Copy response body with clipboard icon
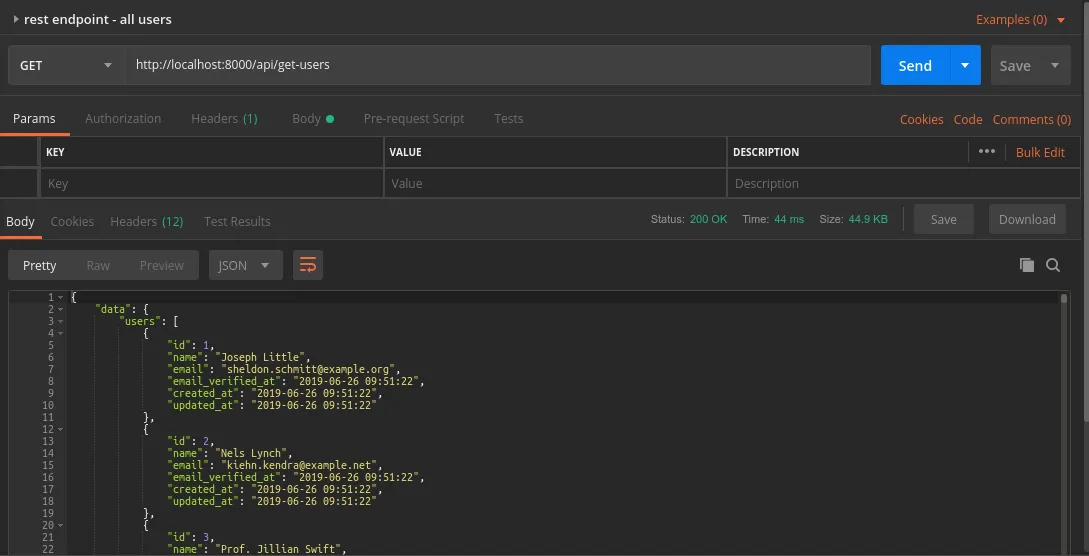The width and height of the screenshot is (1089, 556). point(1026,265)
